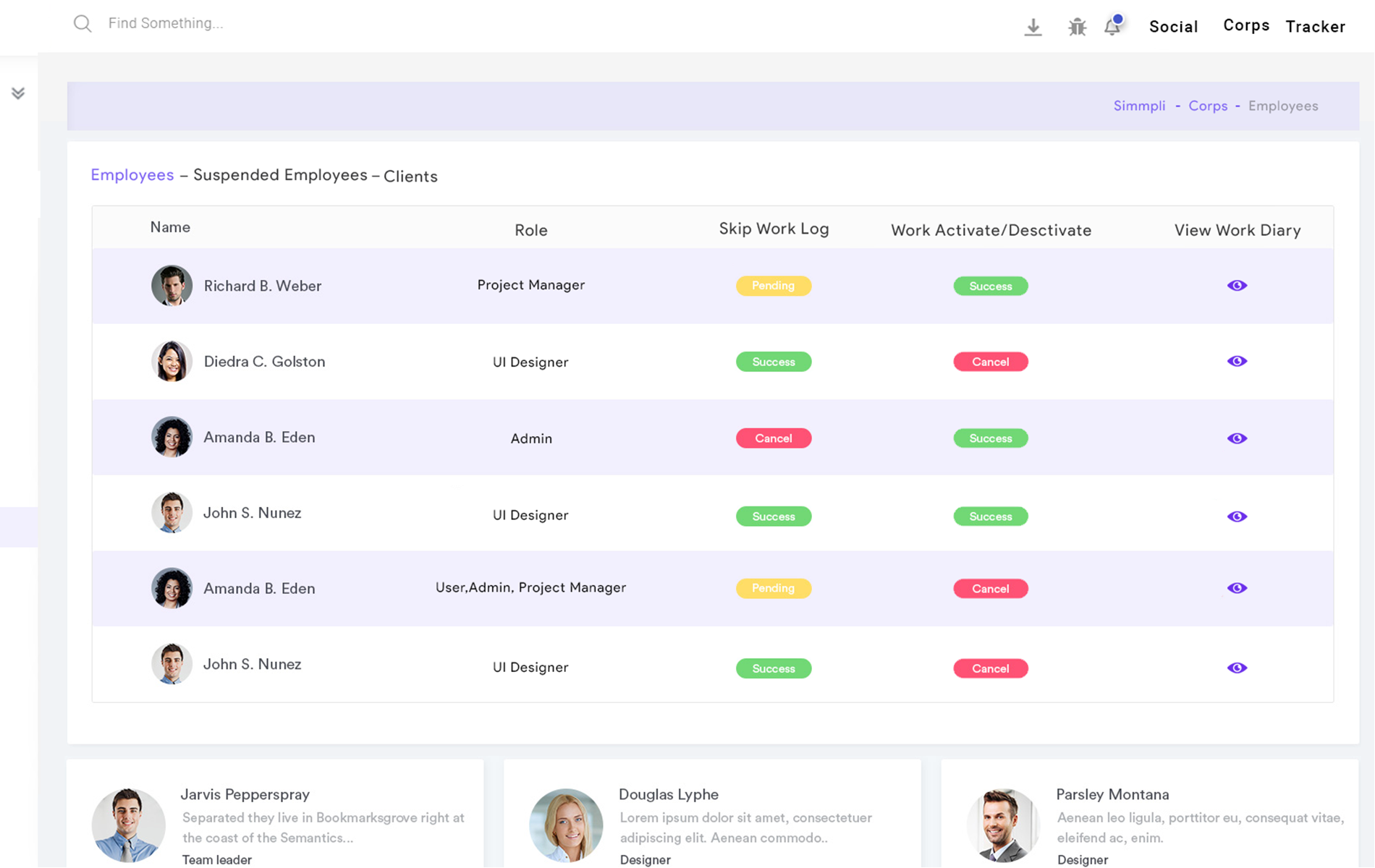Image resolution: width=1375 pixels, height=868 pixels.
Task: View Diedra C. Golston's work diary
Action: click(x=1237, y=362)
